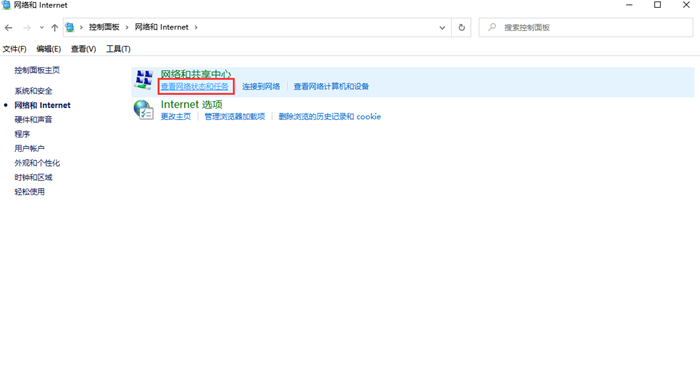
Task: Open 控制面板主页 in the sidebar
Action: tap(37, 70)
